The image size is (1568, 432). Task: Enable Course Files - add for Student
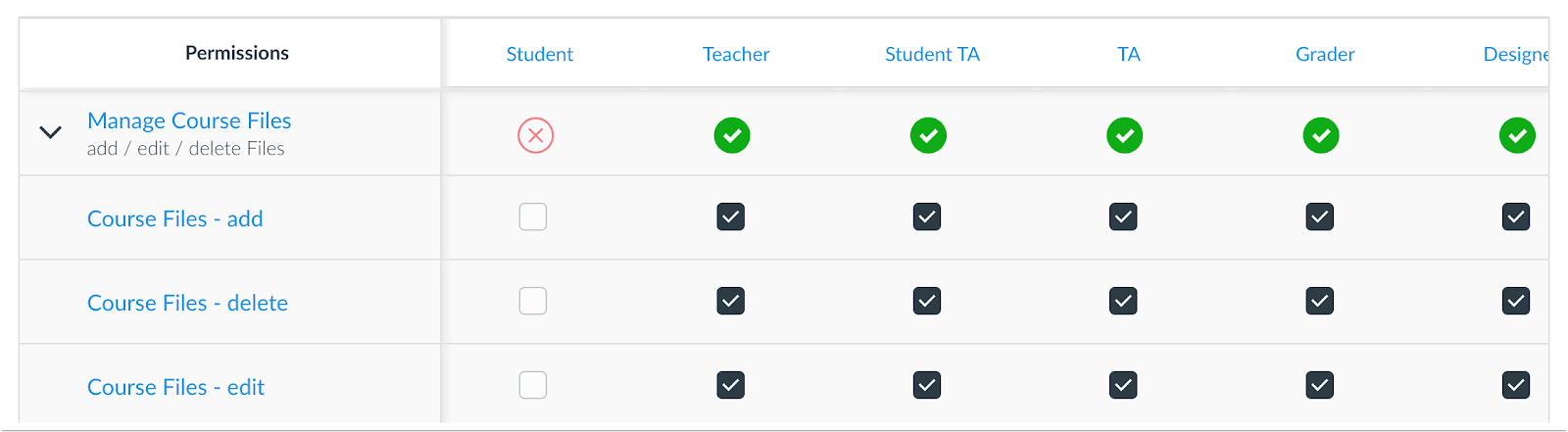533,216
